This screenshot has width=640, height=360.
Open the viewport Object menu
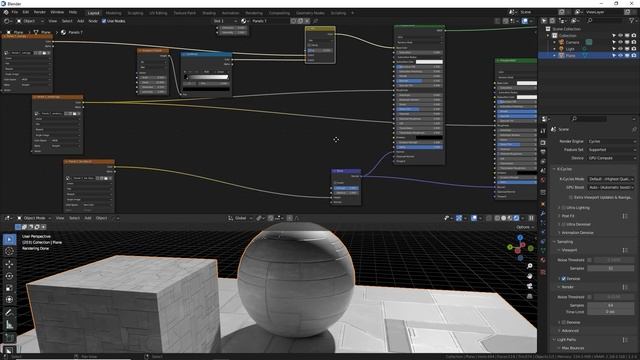101,218
